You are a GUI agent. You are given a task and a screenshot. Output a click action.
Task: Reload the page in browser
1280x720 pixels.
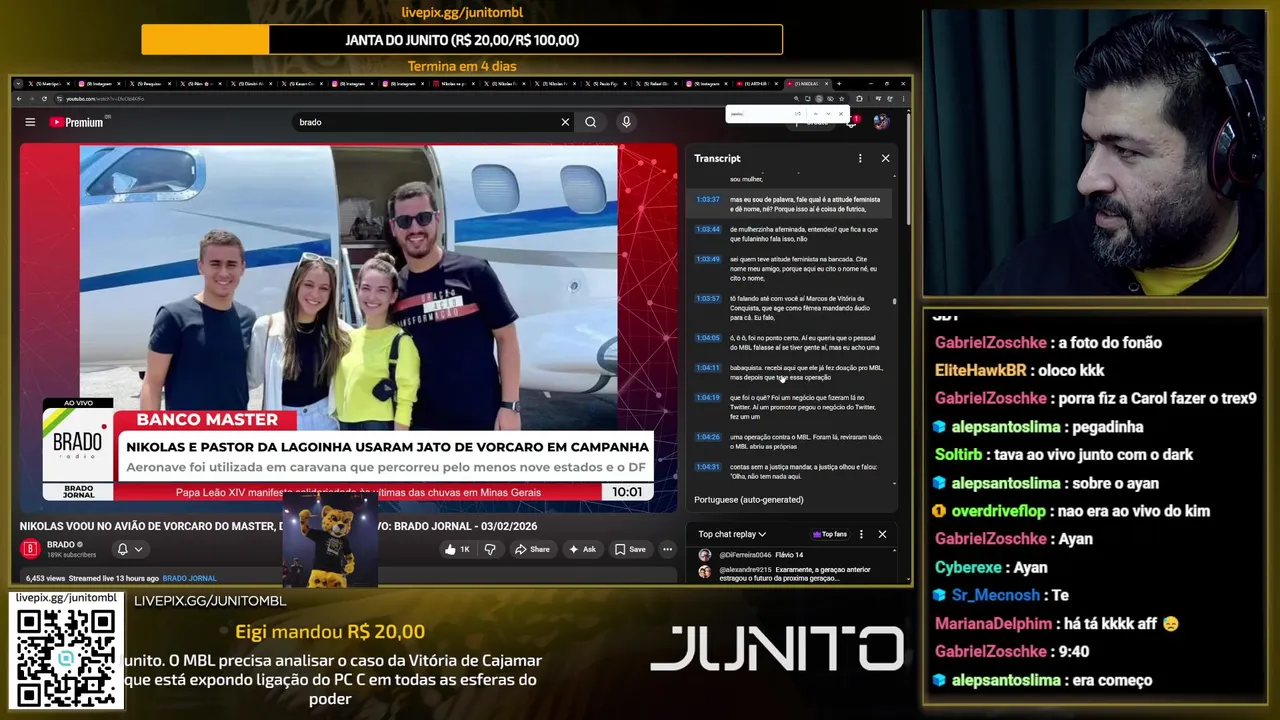pyautogui.click(x=44, y=99)
